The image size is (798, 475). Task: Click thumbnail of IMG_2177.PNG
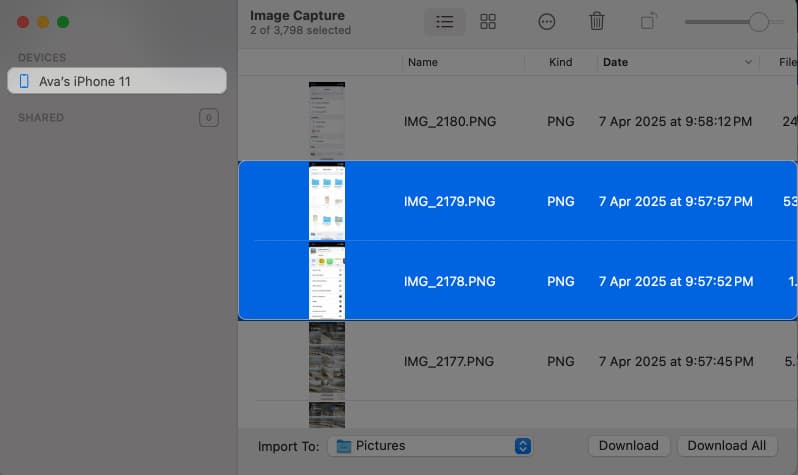coord(327,361)
